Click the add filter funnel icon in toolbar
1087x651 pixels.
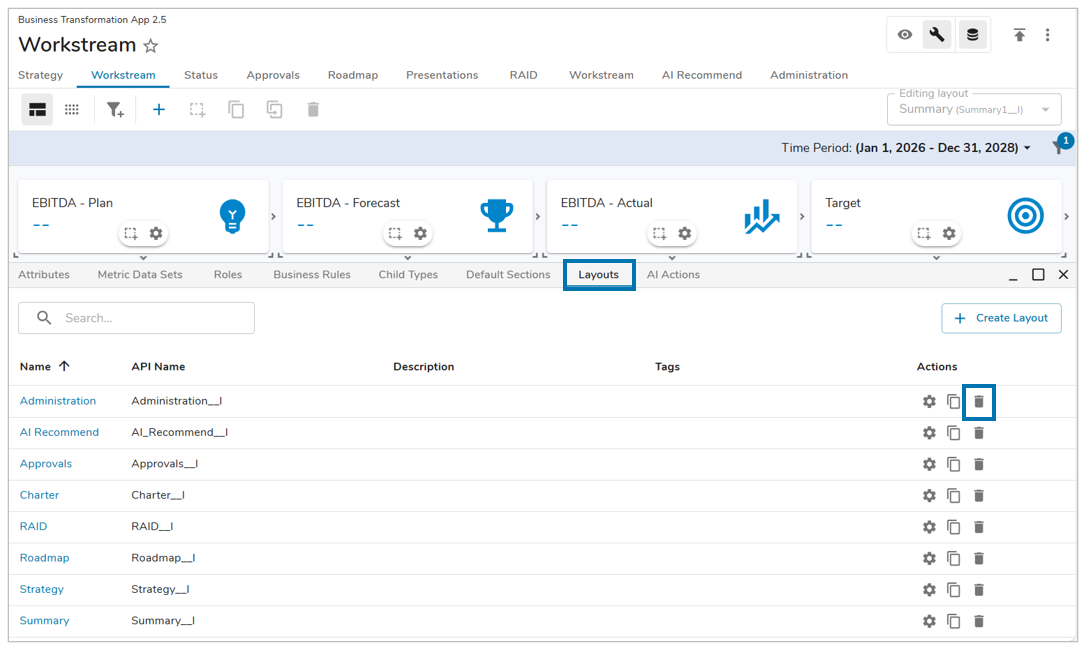point(115,110)
